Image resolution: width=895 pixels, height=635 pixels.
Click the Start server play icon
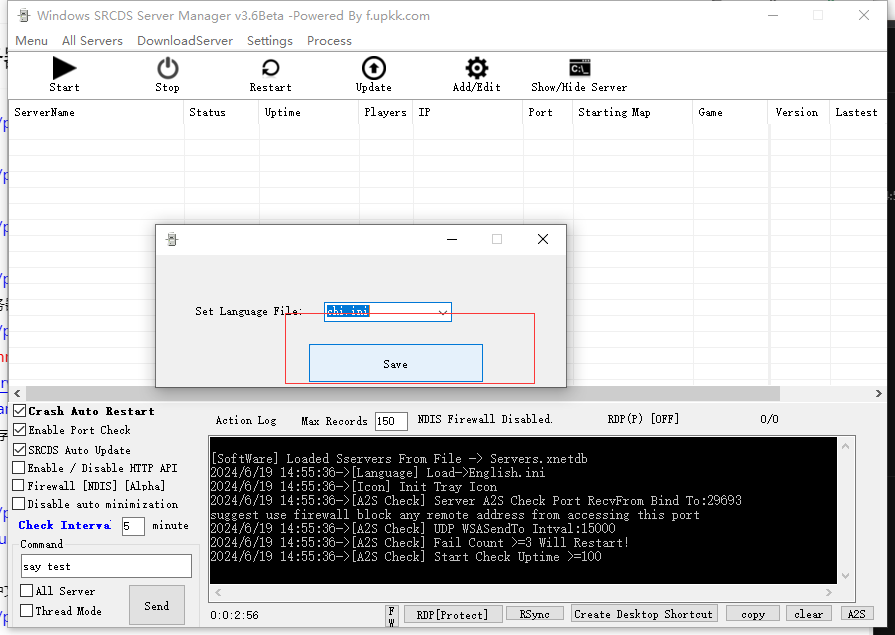click(x=64, y=68)
